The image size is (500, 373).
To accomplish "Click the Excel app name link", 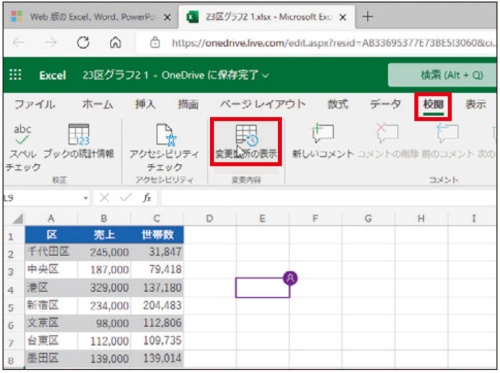I will 52,75.
